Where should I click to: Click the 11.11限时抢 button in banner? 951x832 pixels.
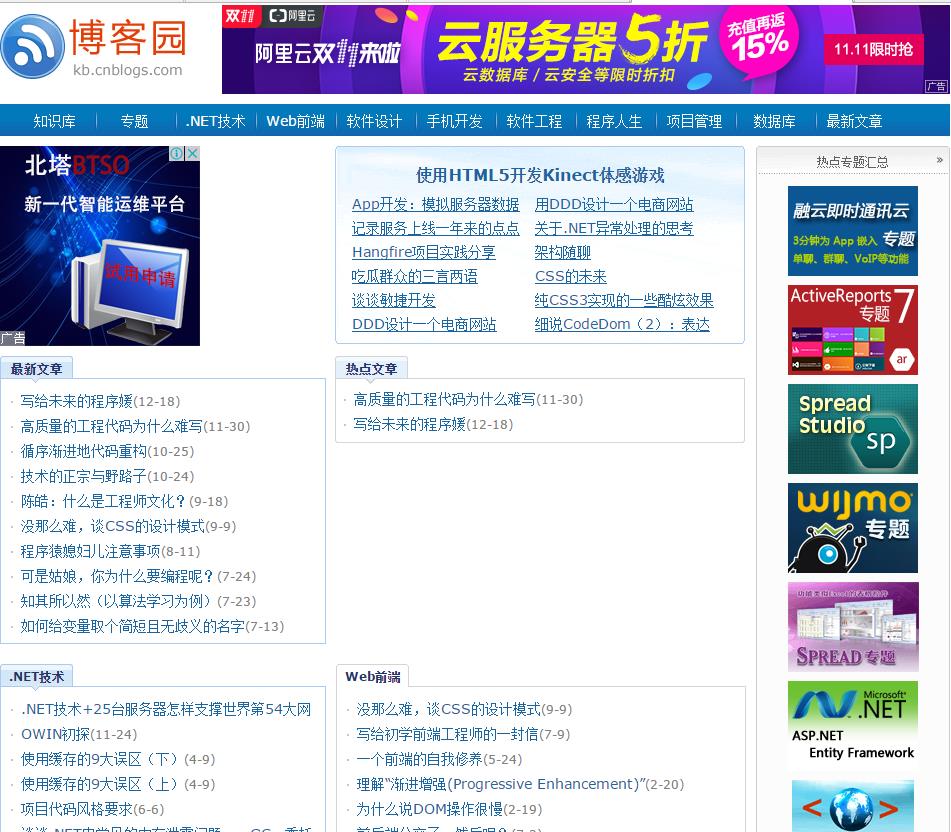pos(873,49)
